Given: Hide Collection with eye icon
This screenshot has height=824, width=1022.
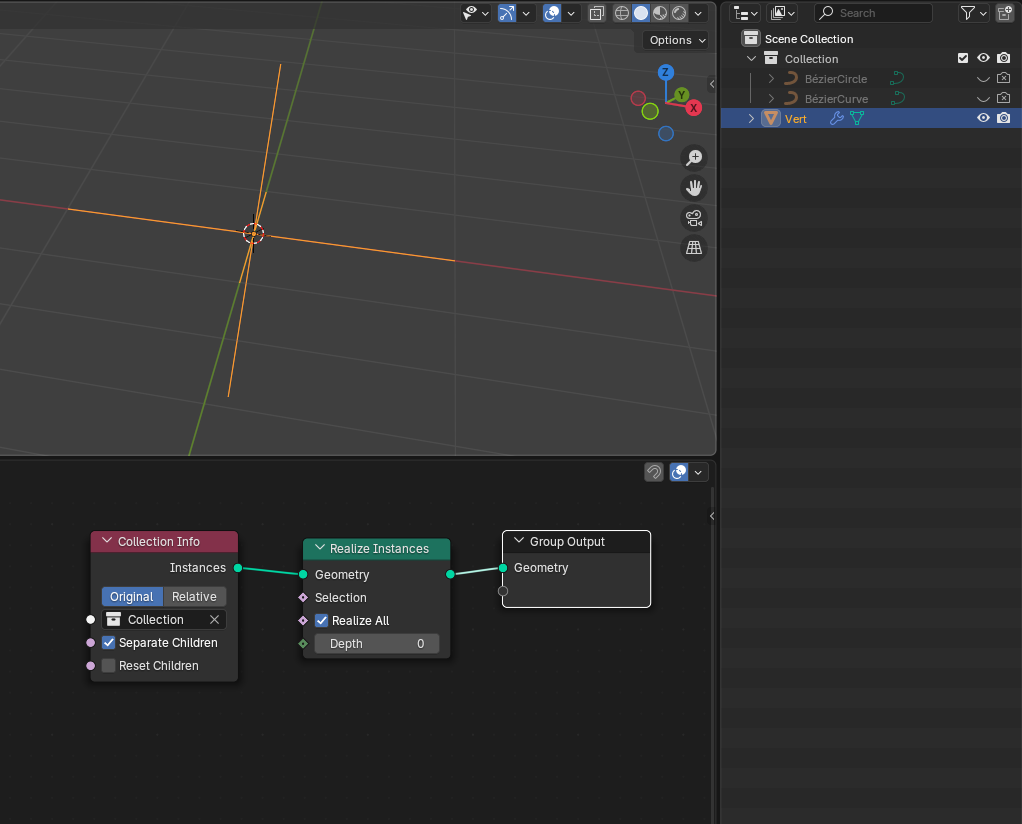Looking at the screenshot, I should click(983, 58).
